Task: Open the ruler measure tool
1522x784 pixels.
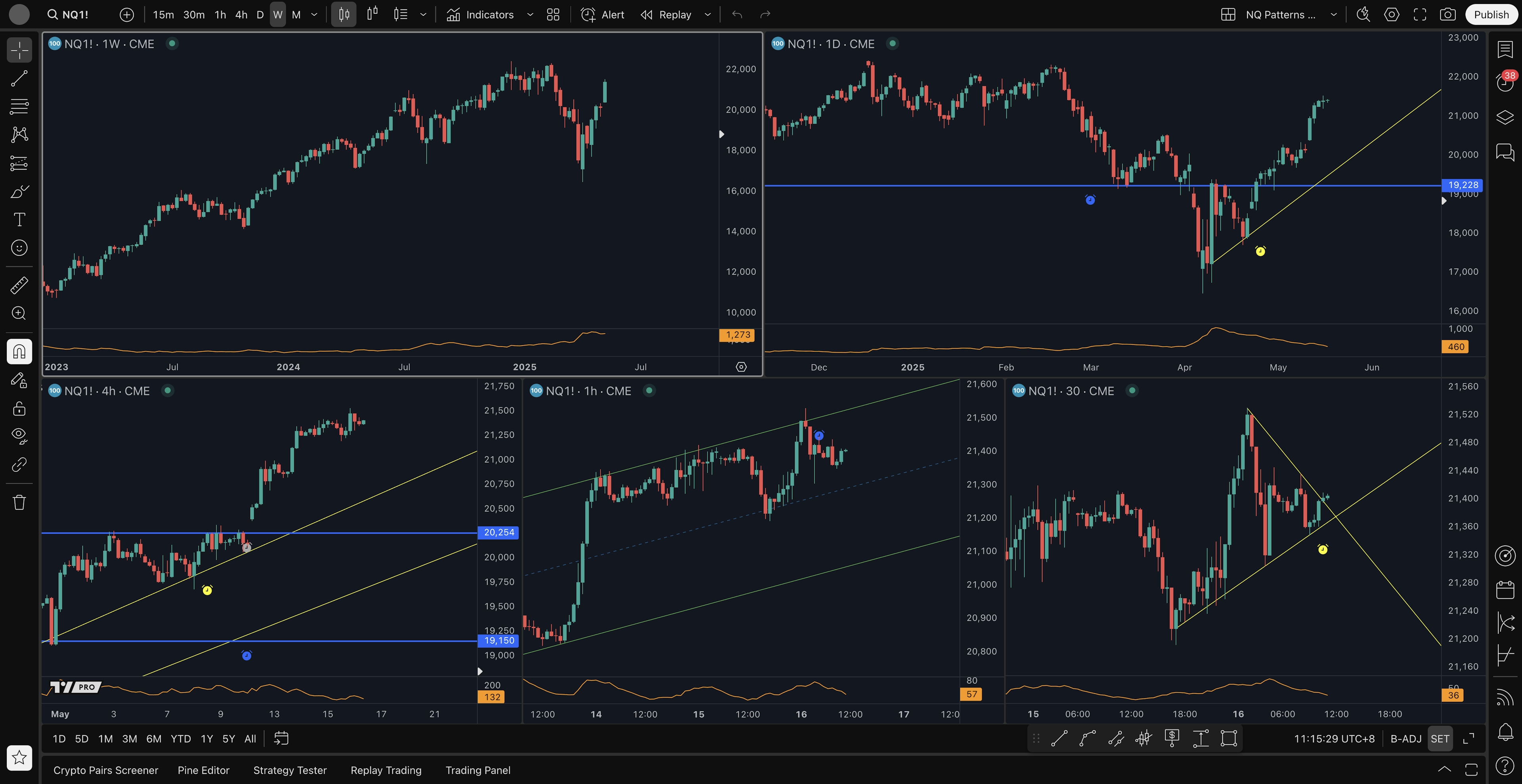Action: (x=19, y=286)
